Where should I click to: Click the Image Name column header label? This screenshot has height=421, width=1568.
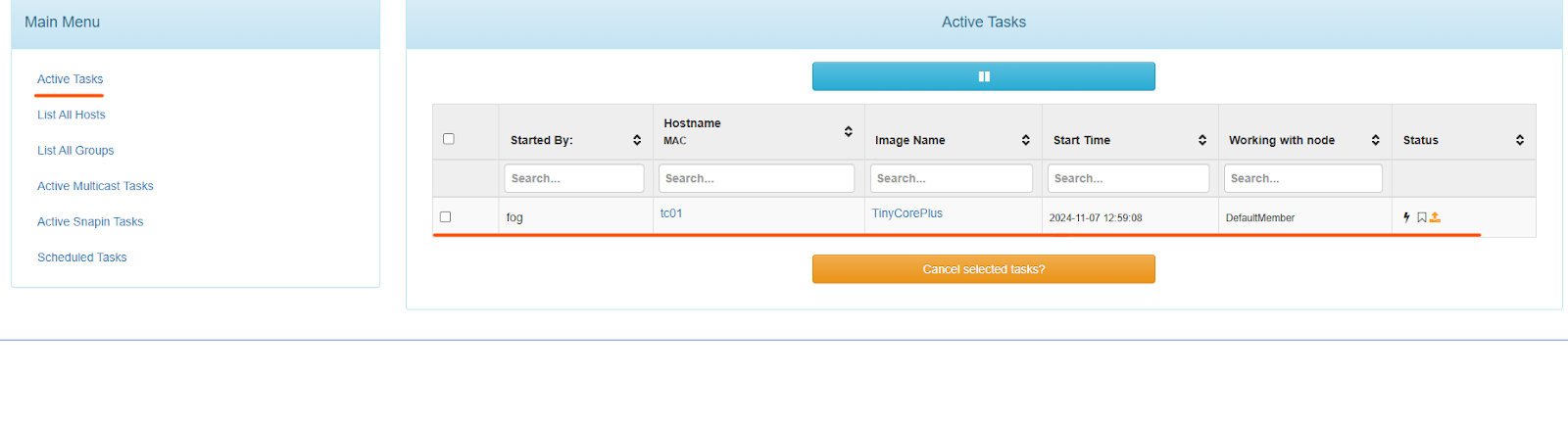click(910, 140)
